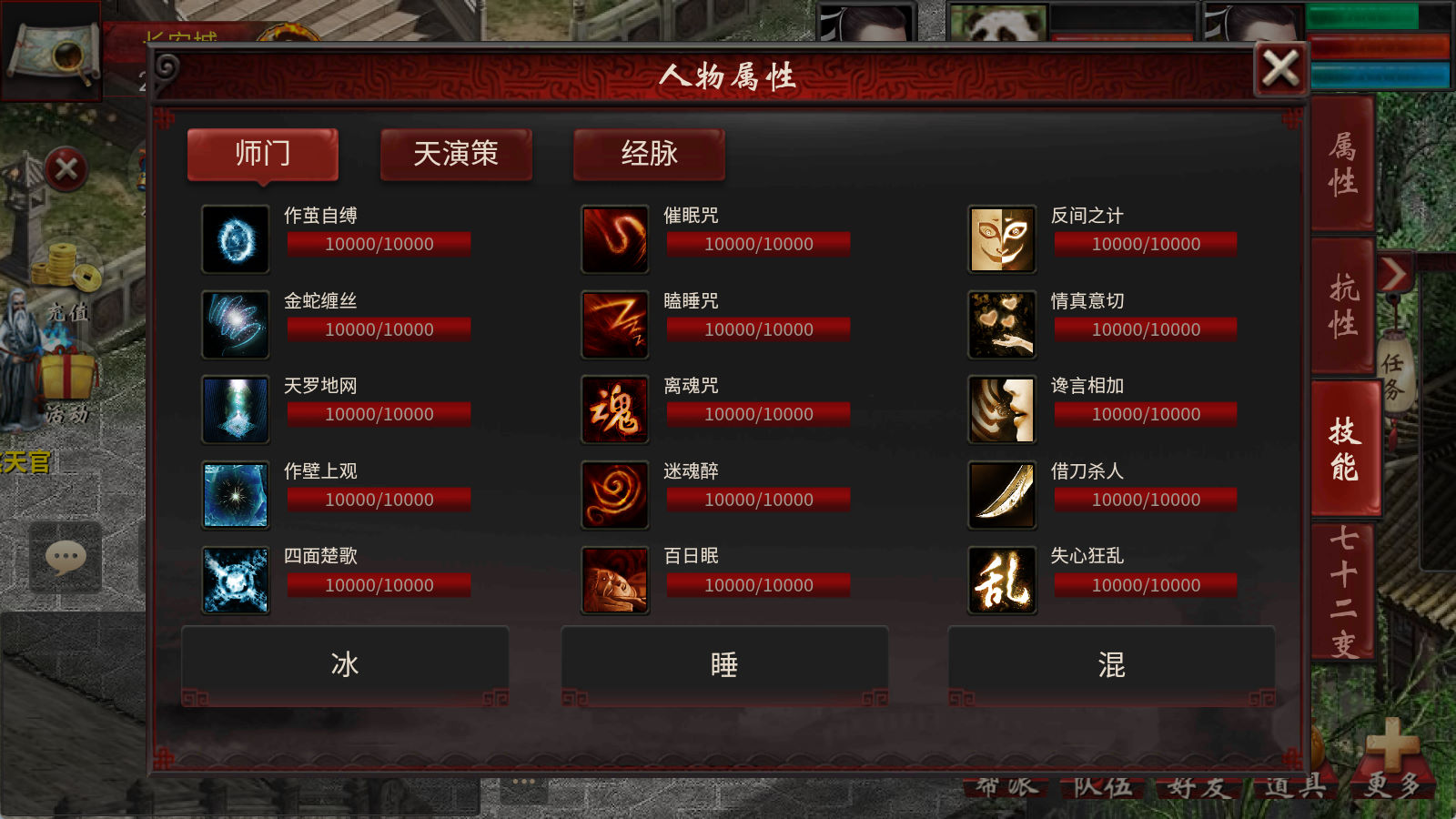Select the 作茧自缚 skill icon

pos(236,239)
